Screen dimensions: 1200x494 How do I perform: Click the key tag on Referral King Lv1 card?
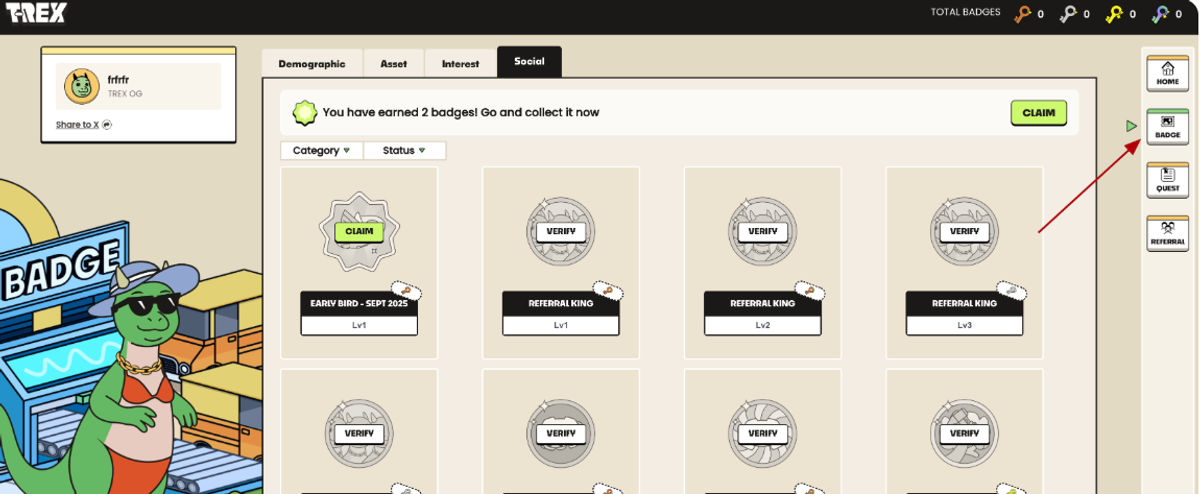[610, 291]
